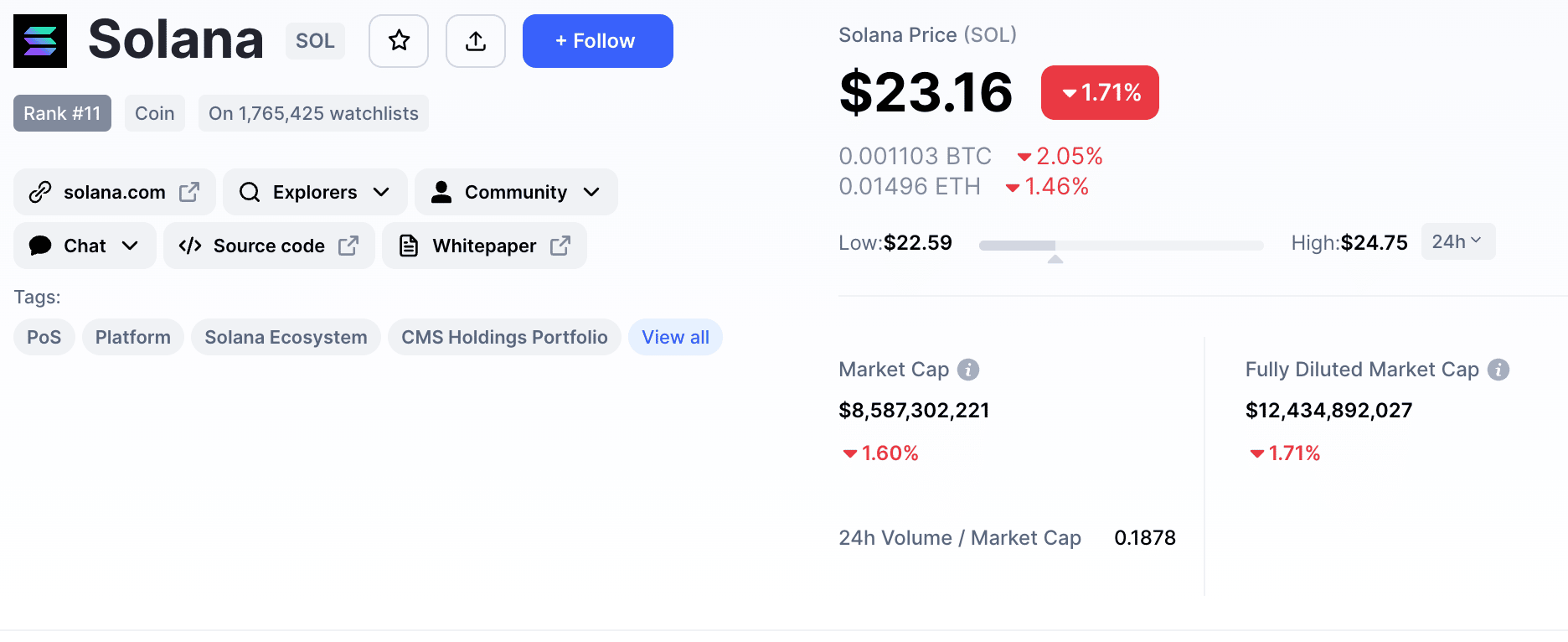
Task: Click the share upload icon button
Action: tap(476, 41)
